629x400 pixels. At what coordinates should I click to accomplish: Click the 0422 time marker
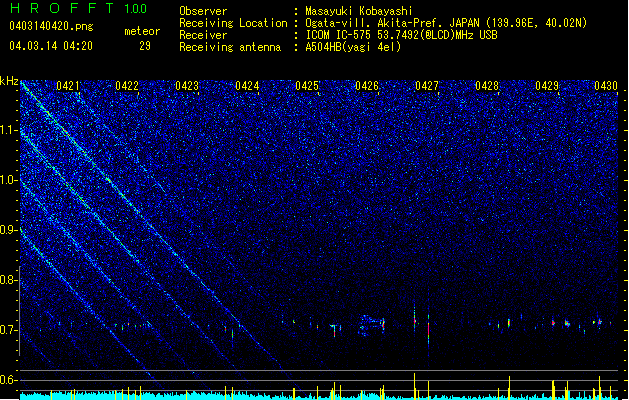tap(127, 86)
